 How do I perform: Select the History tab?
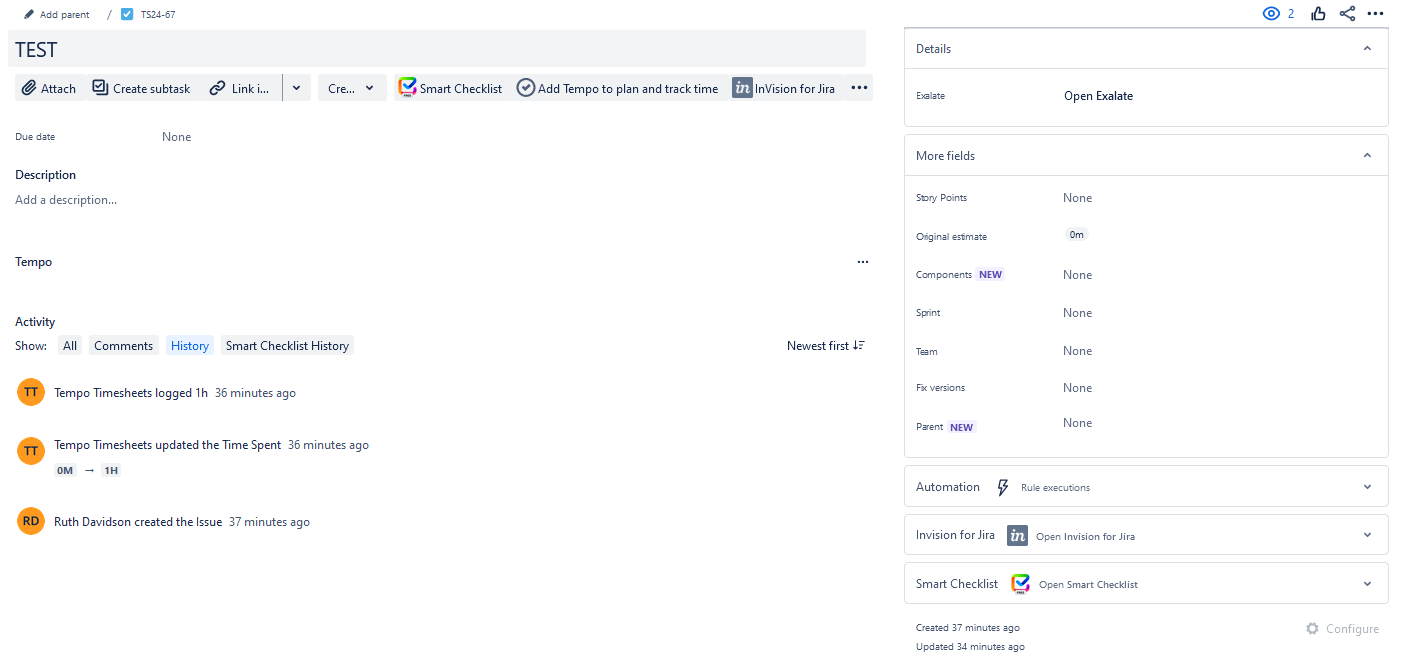click(190, 346)
